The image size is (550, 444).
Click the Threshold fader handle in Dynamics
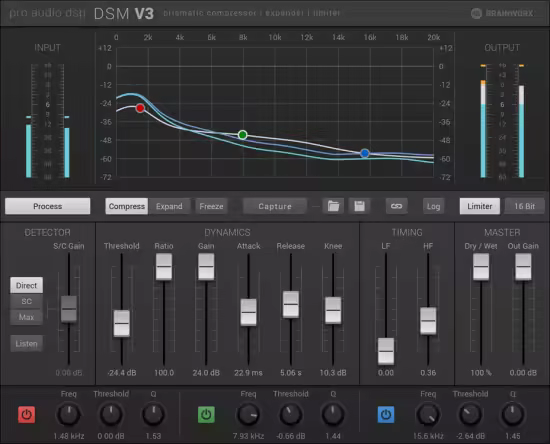click(x=122, y=323)
